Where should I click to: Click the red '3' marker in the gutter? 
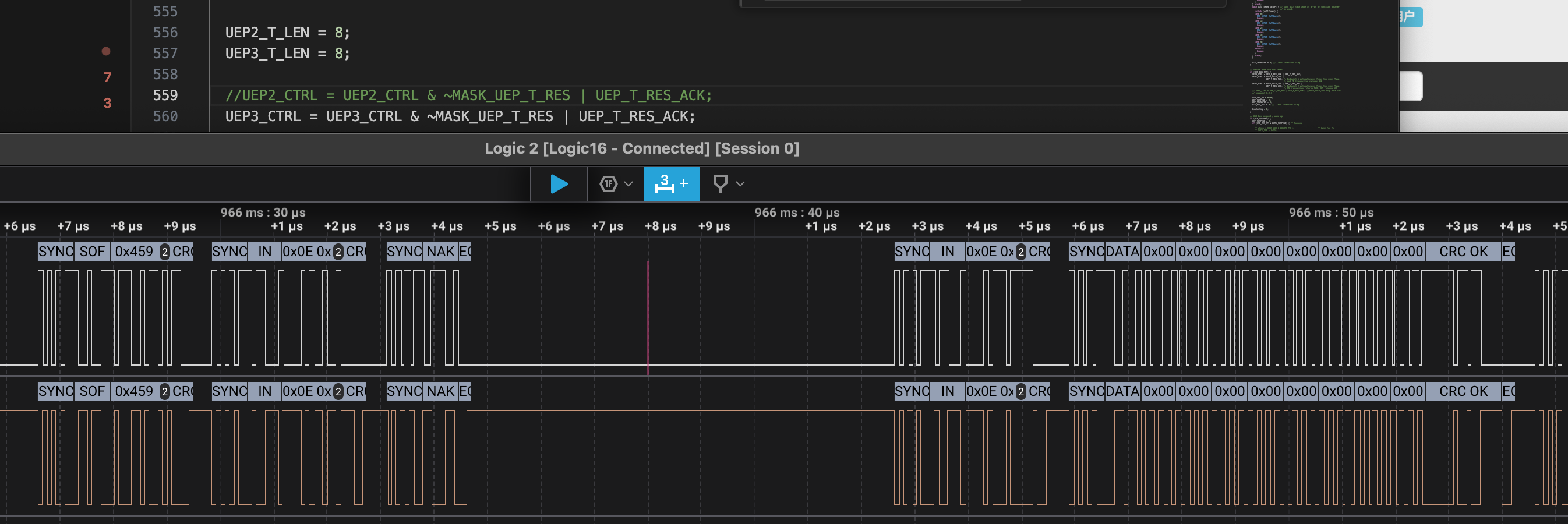click(x=107, y=103)
